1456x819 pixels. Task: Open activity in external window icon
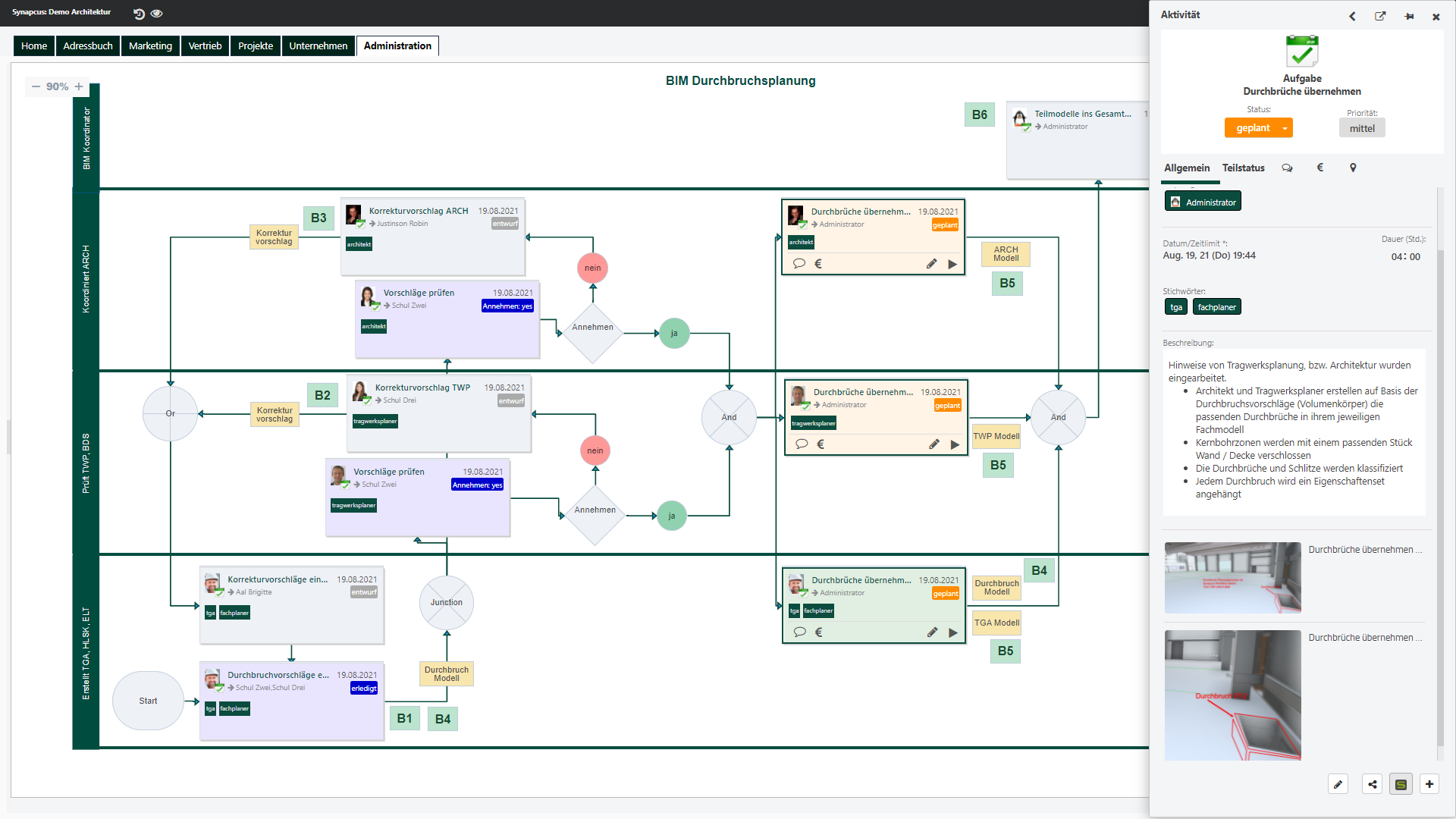click(x=1380, y=16)
